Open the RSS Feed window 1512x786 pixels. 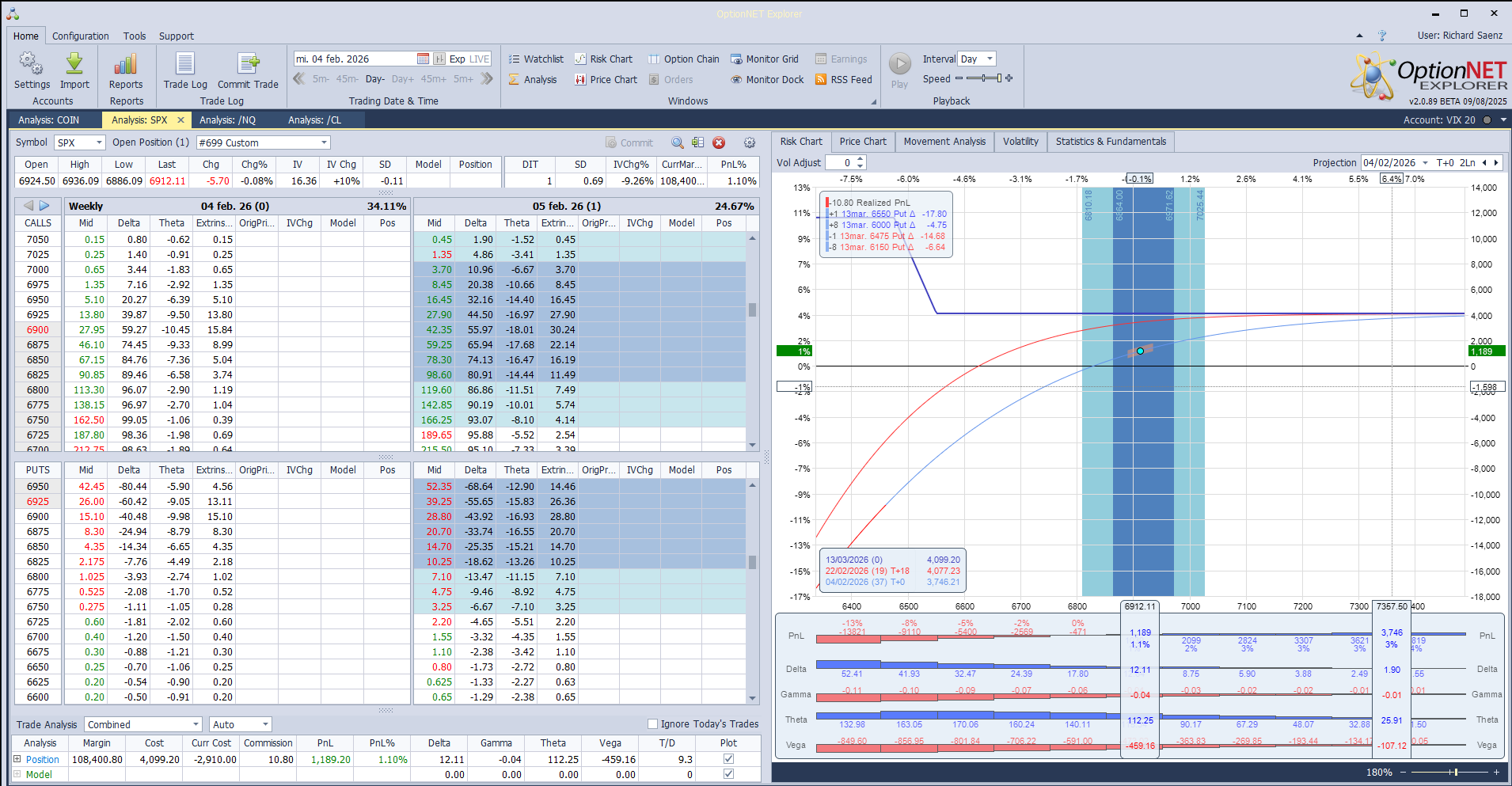click(x=843, y=80)
